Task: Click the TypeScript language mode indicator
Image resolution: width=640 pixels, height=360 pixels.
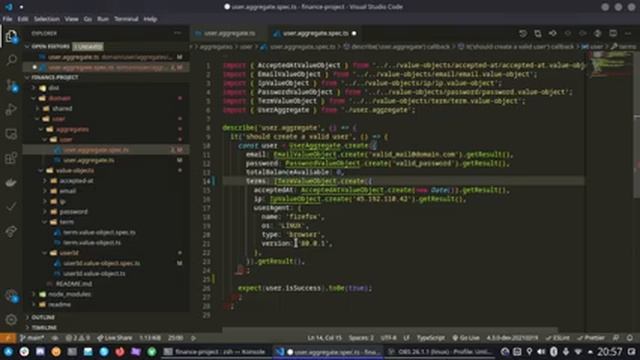Action: (431, 338)
